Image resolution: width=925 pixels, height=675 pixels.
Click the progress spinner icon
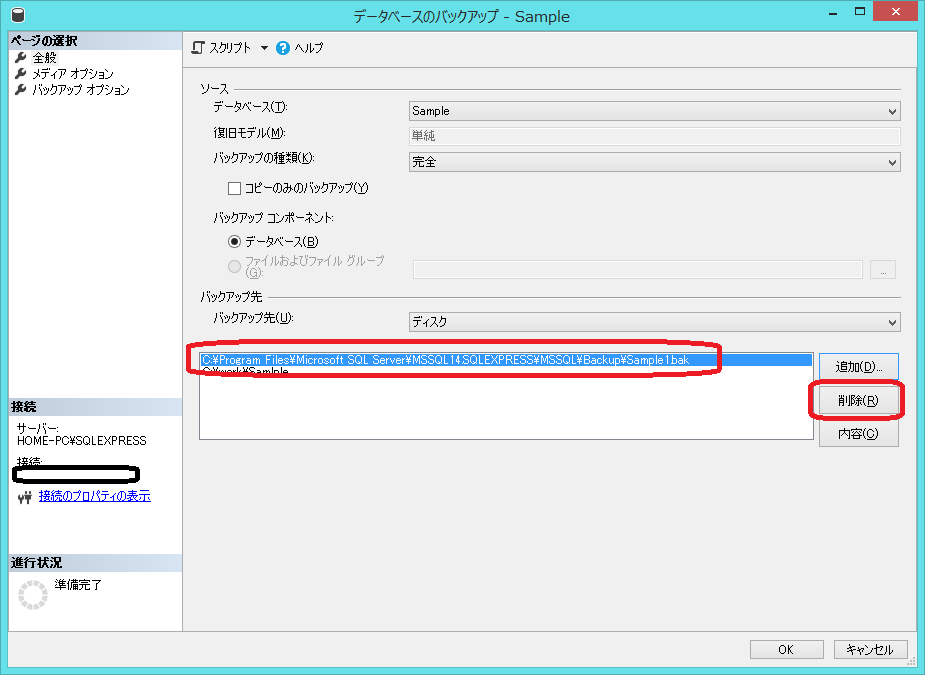pos(33,594)
